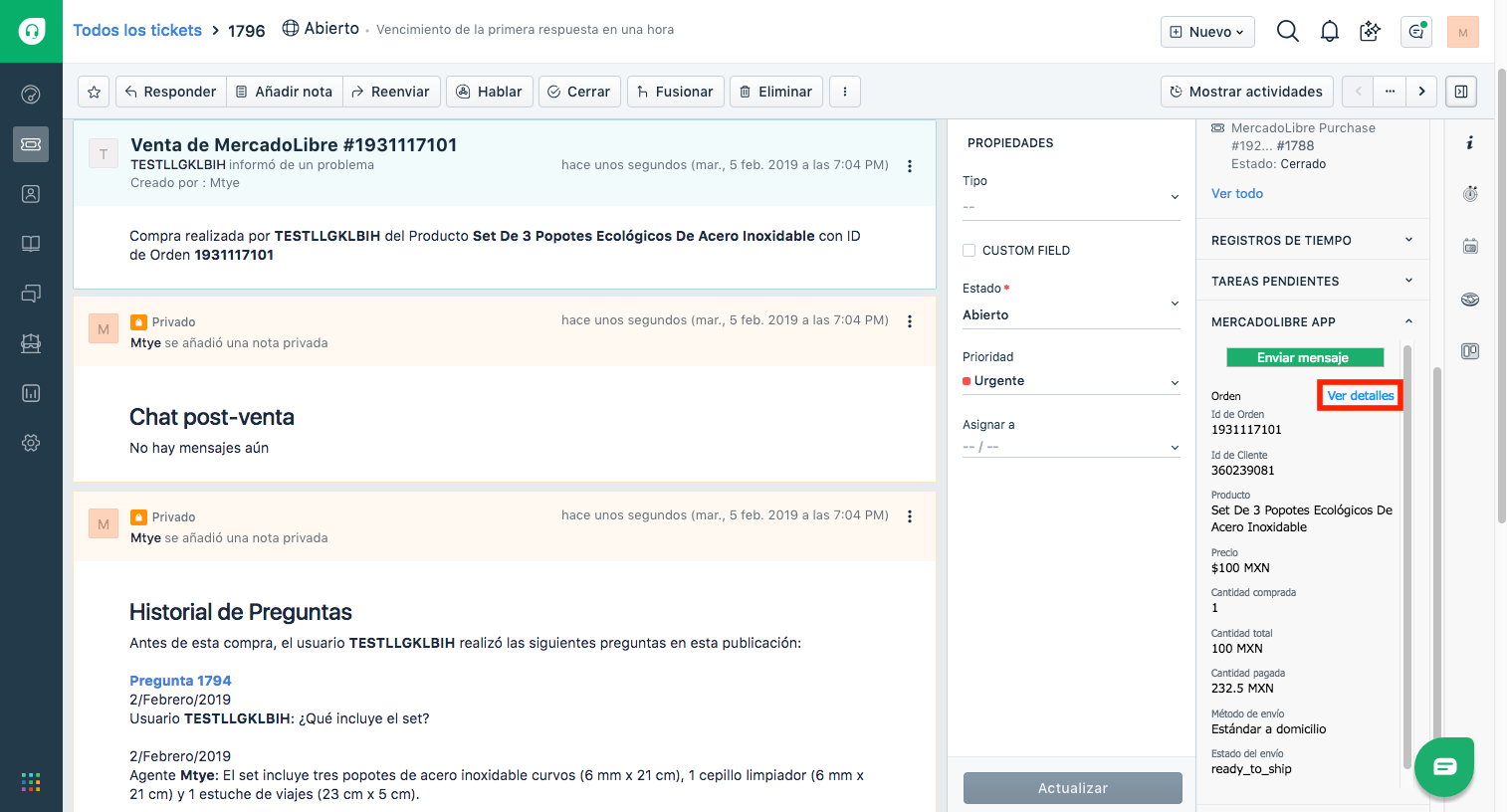This screenshot has width=1507, height=812.
Task: Open the Reports chart icon in sidebar
Action: coord(31,393)
